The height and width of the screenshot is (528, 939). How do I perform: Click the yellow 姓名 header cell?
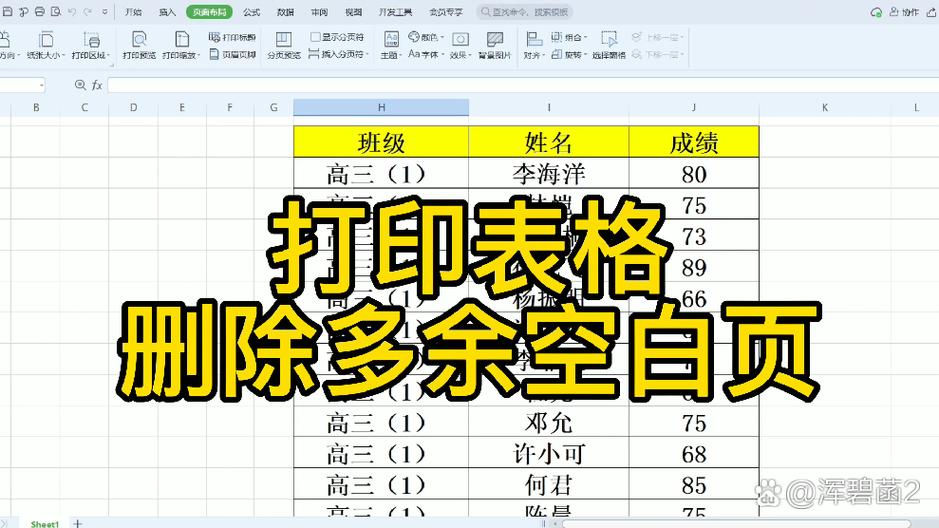point(549,142)
